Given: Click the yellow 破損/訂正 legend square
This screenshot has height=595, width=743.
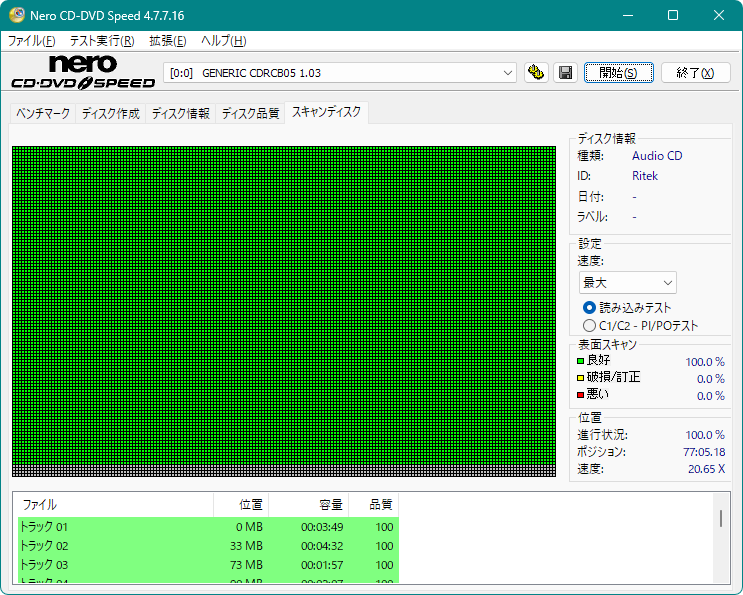Looking at the screenshot, I should (580, 378).
